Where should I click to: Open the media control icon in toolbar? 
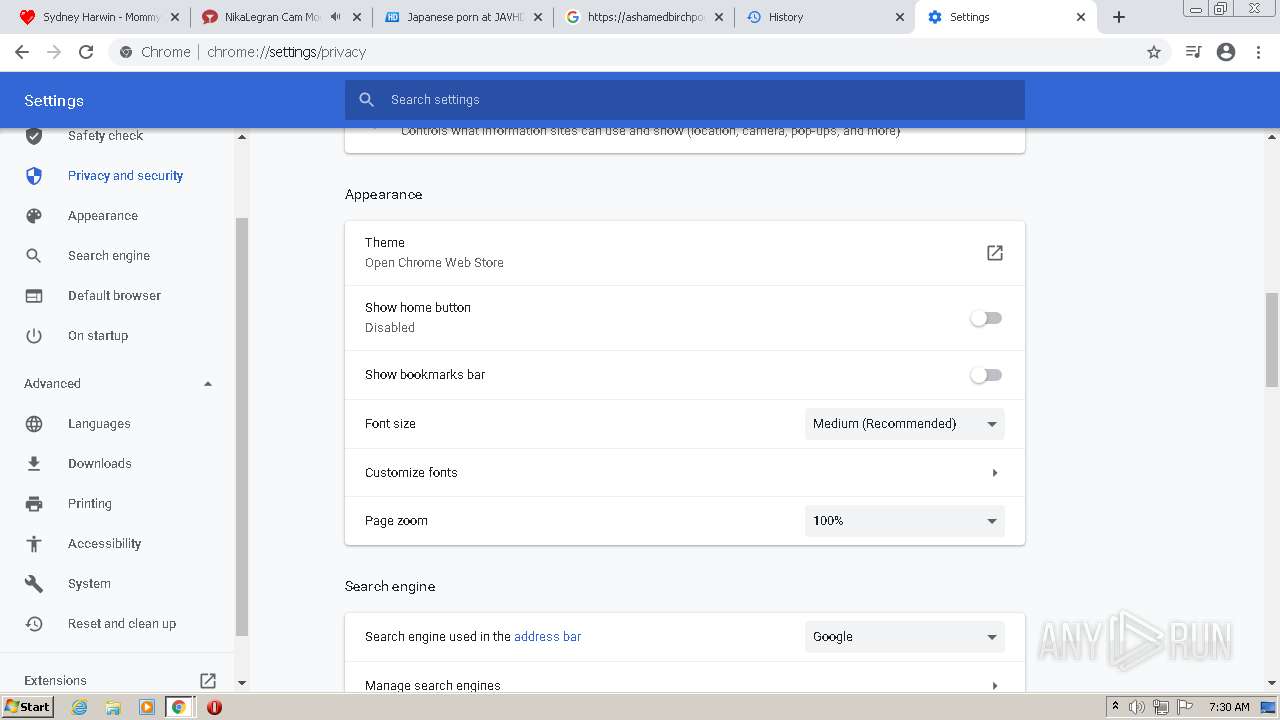(x=1193, y=52)
